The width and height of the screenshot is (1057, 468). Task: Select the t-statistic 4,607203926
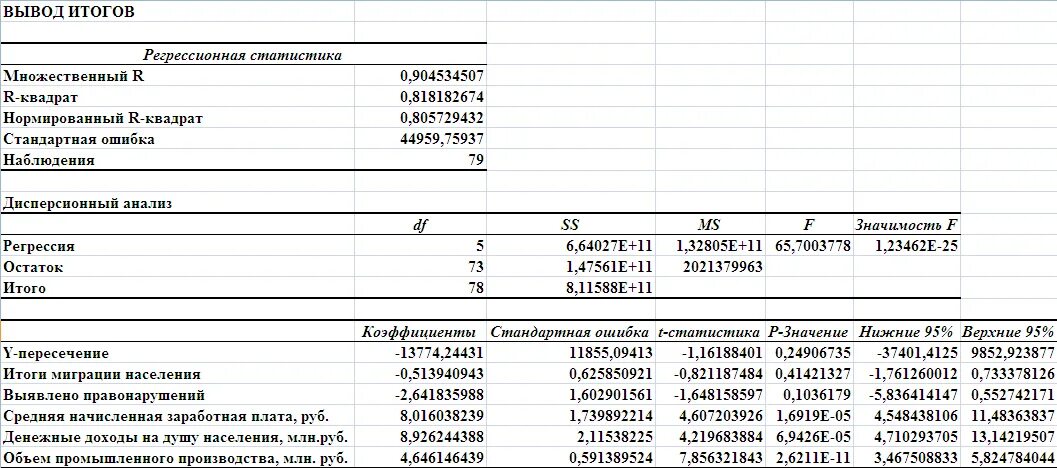719,416
